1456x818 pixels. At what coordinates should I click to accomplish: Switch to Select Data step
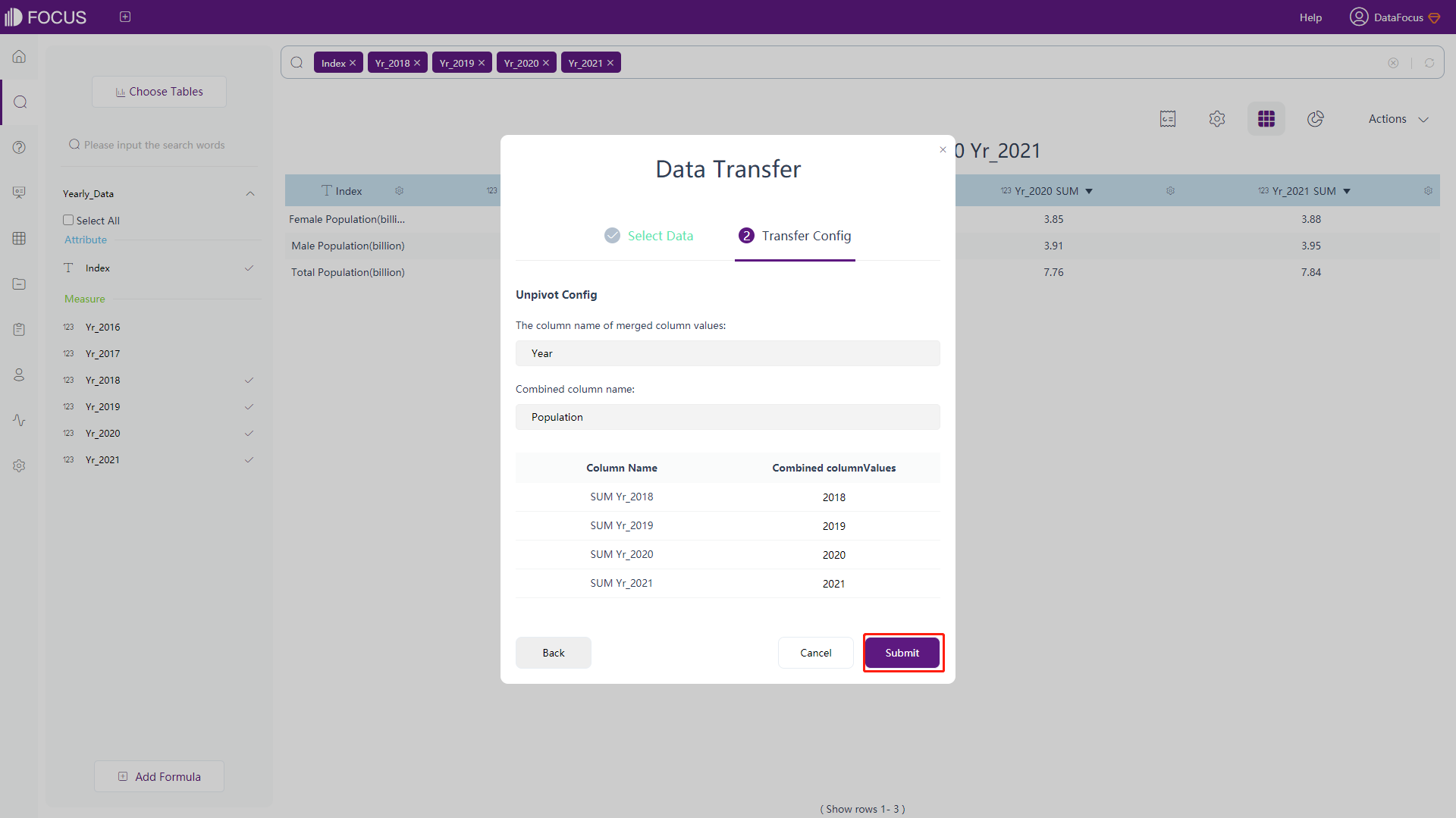point(648,236)
